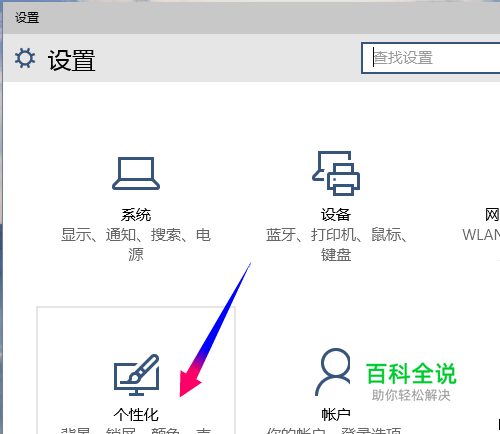The height and width of the screenshot is (434, 500).
Task: Focus the 查找设置 search field
Action: coord(431,58)
